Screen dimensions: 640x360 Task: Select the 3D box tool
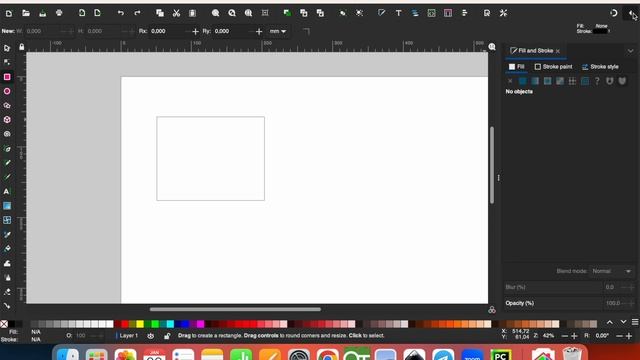7,120
